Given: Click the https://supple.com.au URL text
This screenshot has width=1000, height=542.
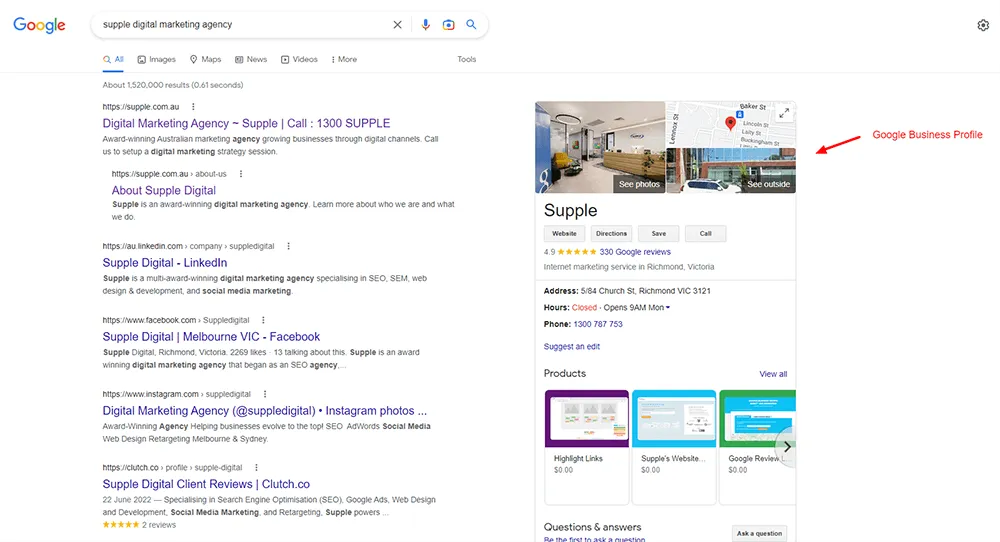Looking at the screenshot, I should tap(141, 106).
